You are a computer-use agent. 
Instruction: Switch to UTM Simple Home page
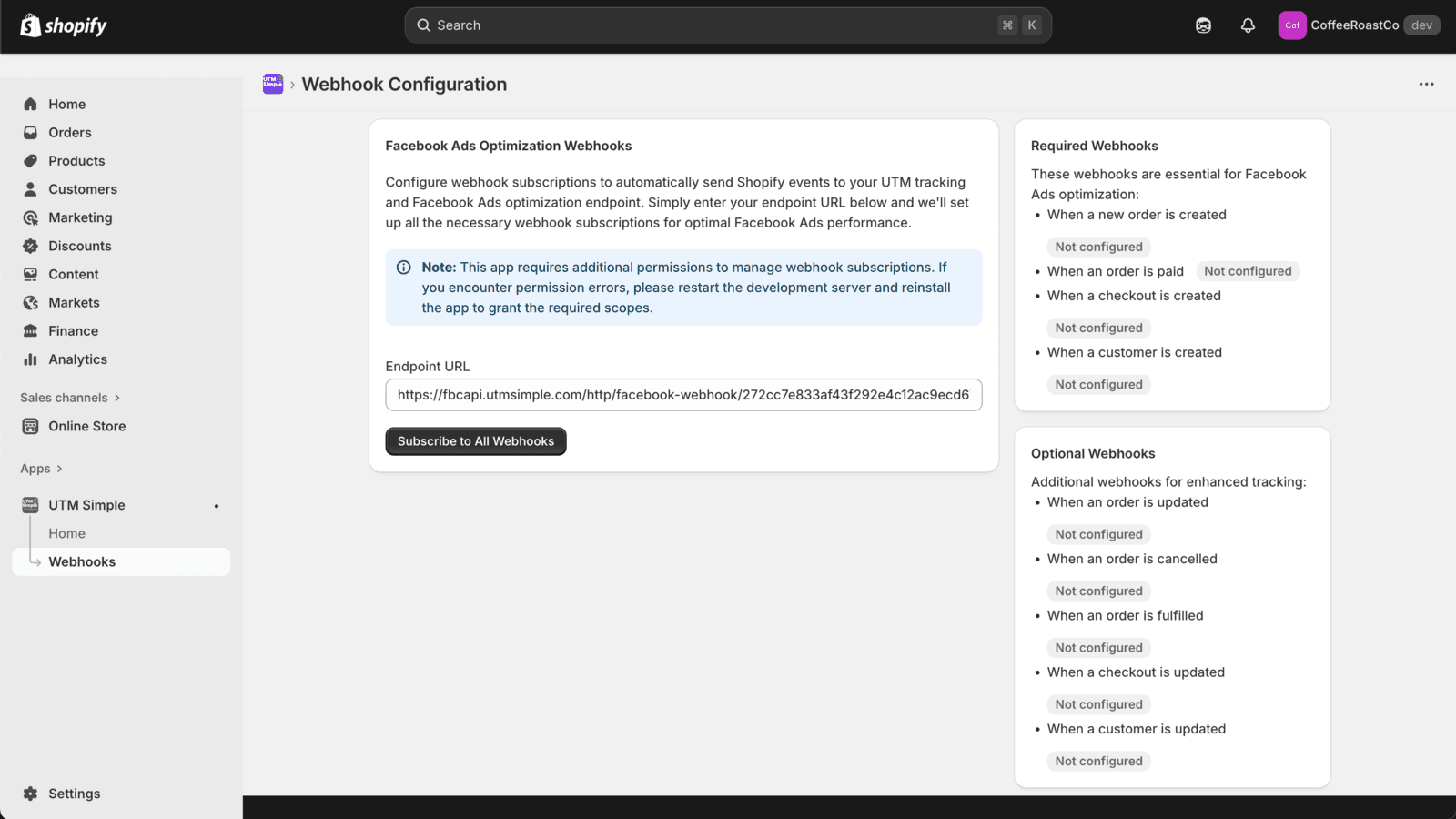point(66,532)
